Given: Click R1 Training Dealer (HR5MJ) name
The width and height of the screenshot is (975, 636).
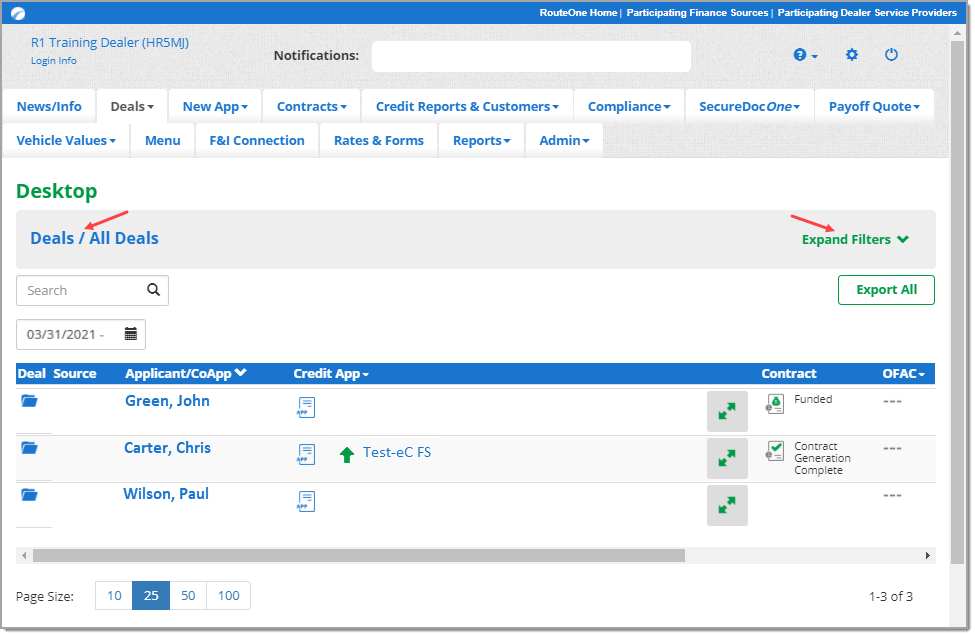Looking at the screenshot, I should coord(110,42).
